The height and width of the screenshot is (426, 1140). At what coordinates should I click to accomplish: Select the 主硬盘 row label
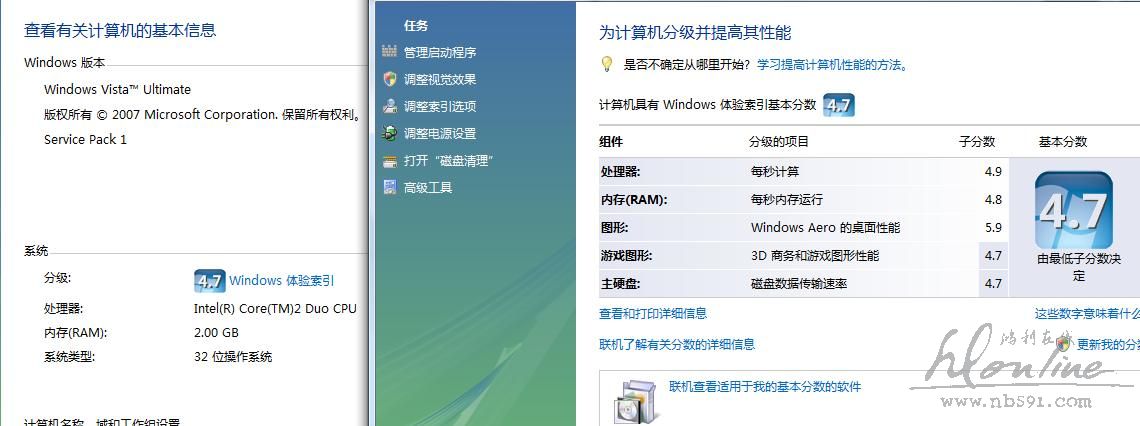[621, 284]
